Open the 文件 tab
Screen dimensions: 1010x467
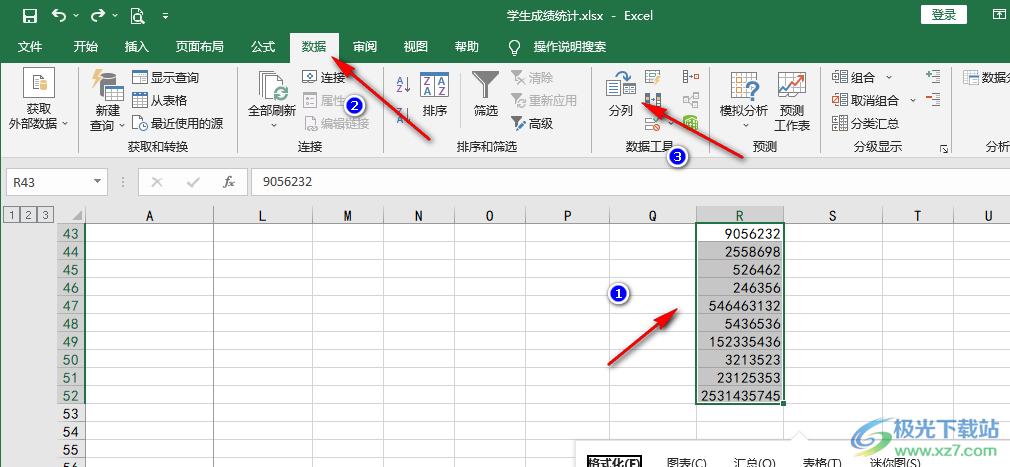tap(30, 46)
